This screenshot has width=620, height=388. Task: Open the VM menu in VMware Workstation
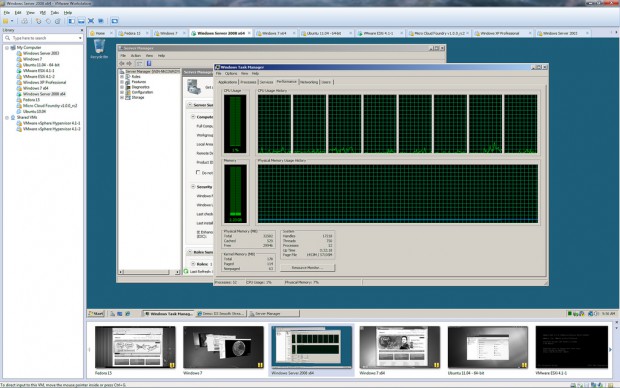click(43, 13)
